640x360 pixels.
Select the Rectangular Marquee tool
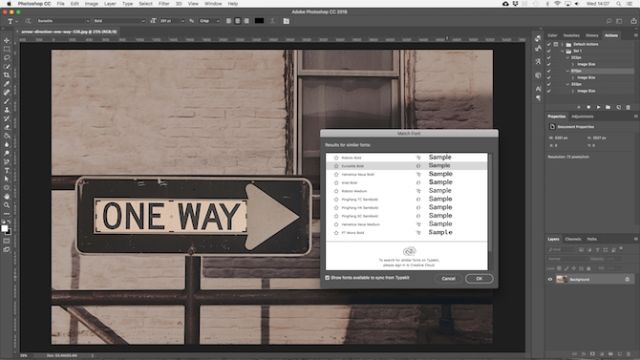[x=7, y=49]
